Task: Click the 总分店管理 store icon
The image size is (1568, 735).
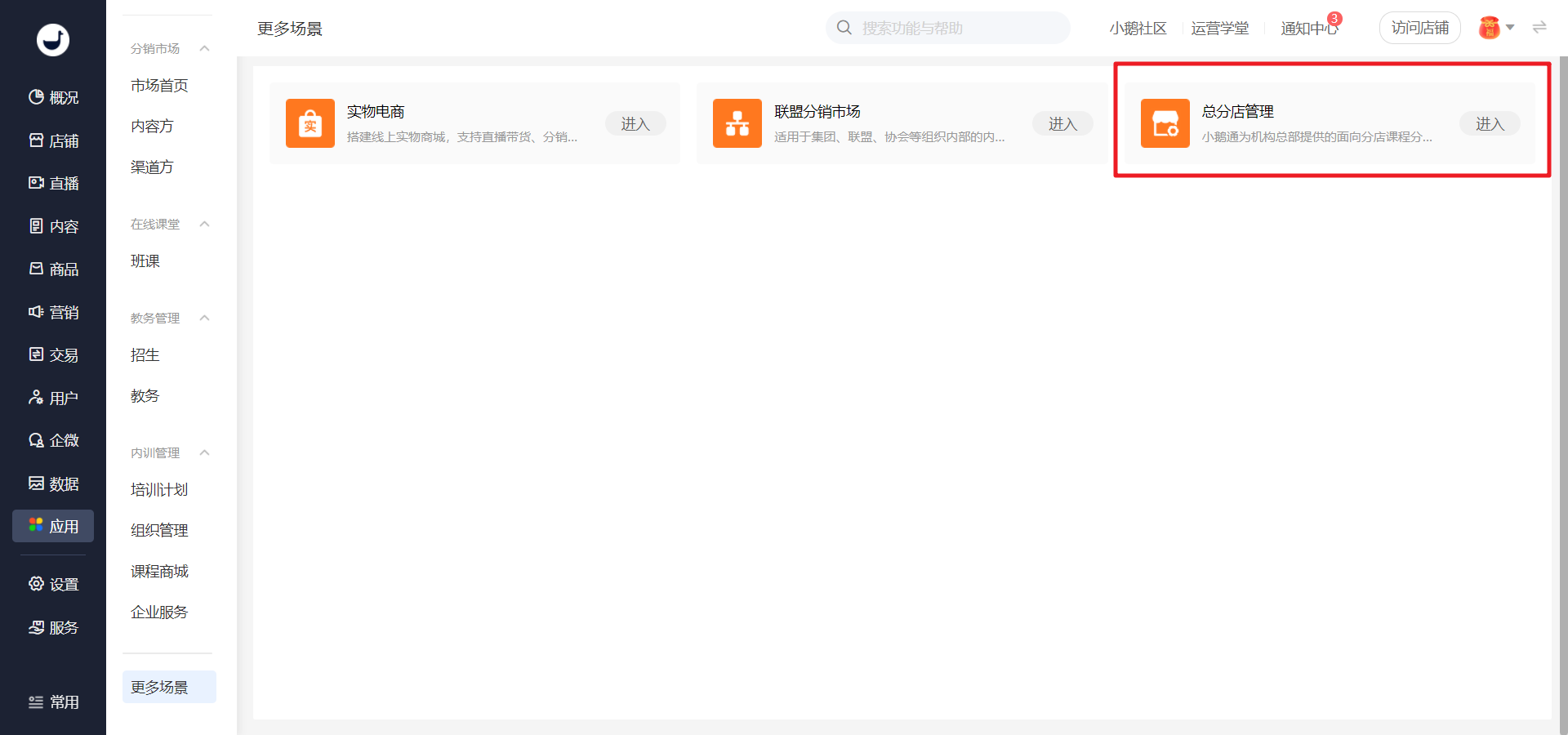Action: coord(1165,123)
